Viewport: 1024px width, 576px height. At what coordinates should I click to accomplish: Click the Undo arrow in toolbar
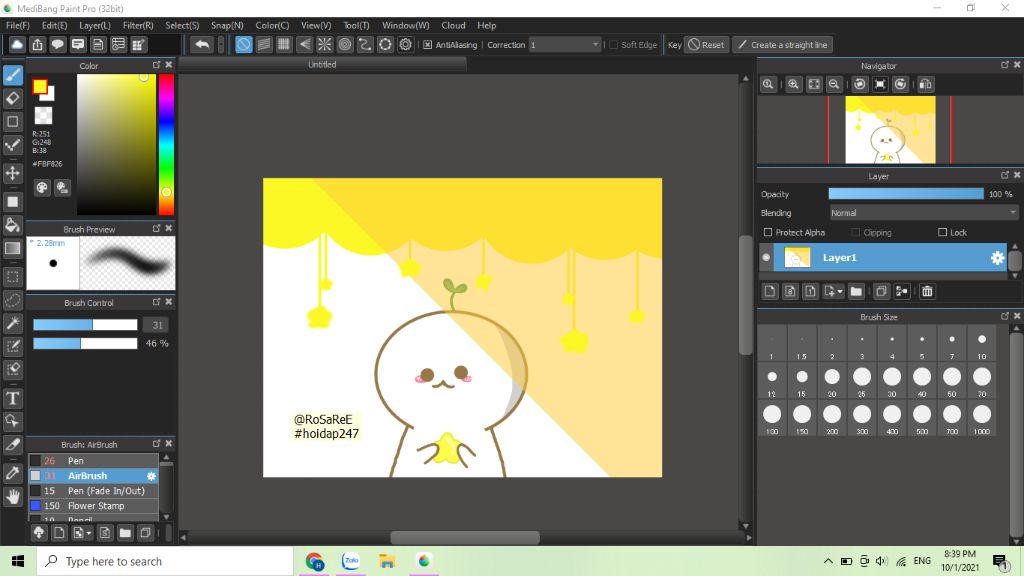pyautogui.click(x=202, y=44)
